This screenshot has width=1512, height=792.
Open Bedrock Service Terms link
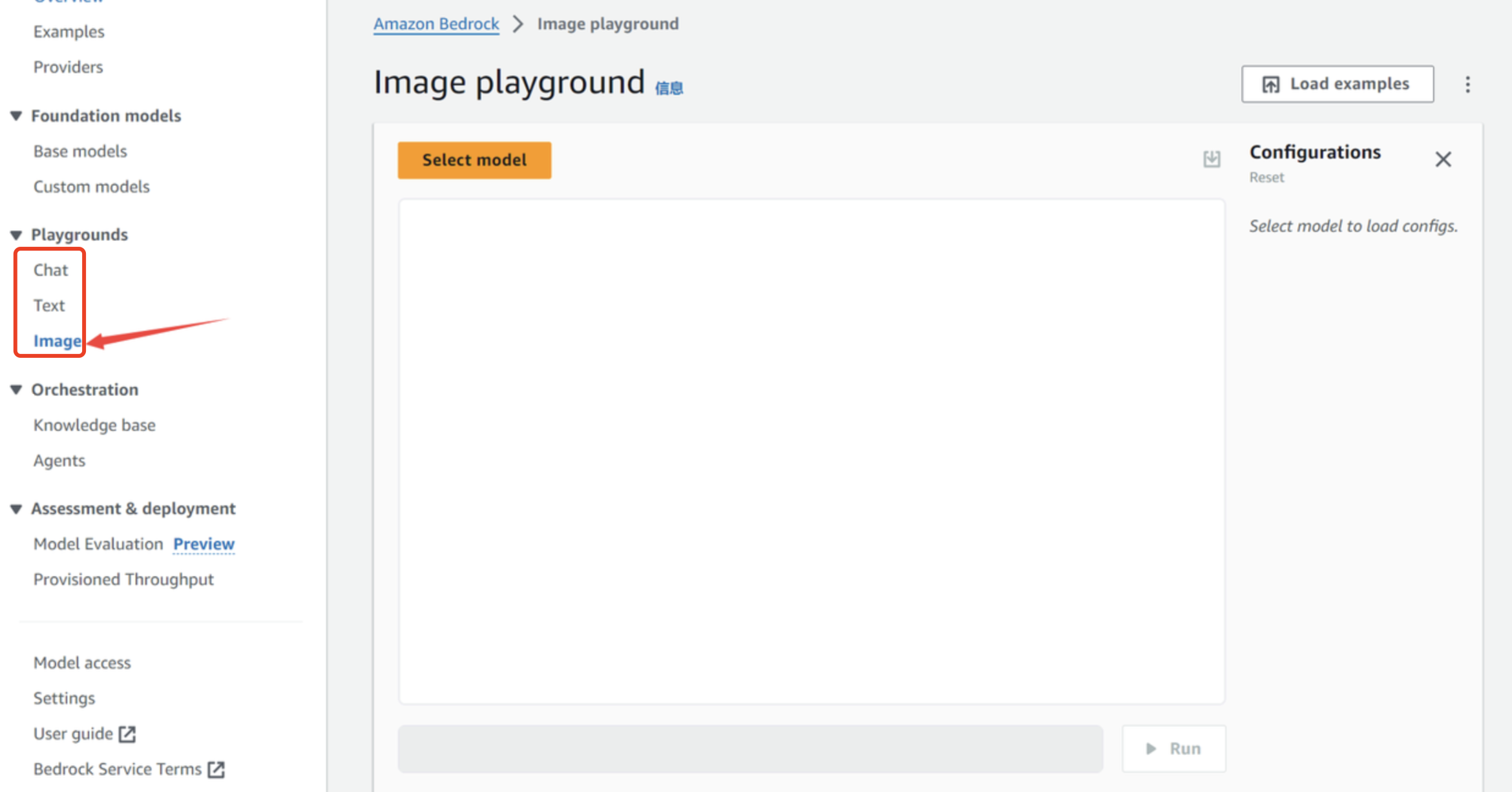[118, 769]
